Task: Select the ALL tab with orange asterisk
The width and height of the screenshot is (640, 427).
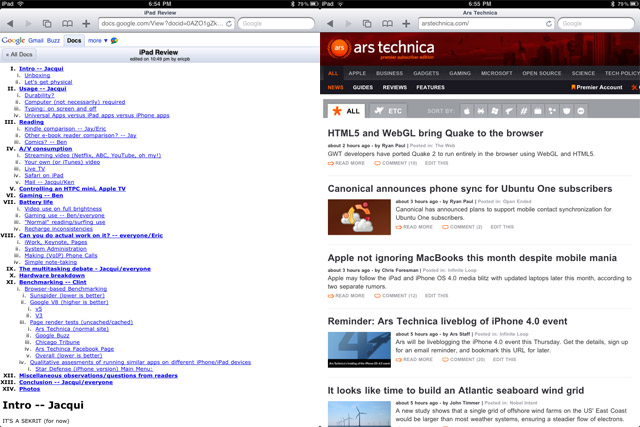Action: point(347,111)
